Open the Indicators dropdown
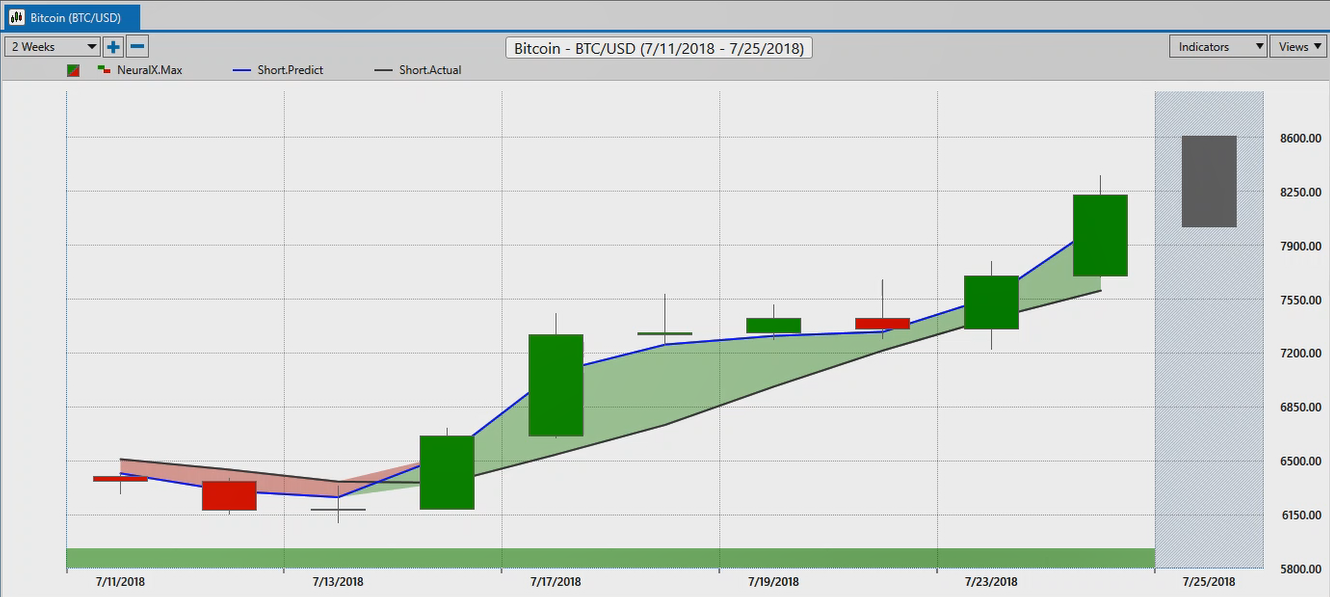 1218,46
